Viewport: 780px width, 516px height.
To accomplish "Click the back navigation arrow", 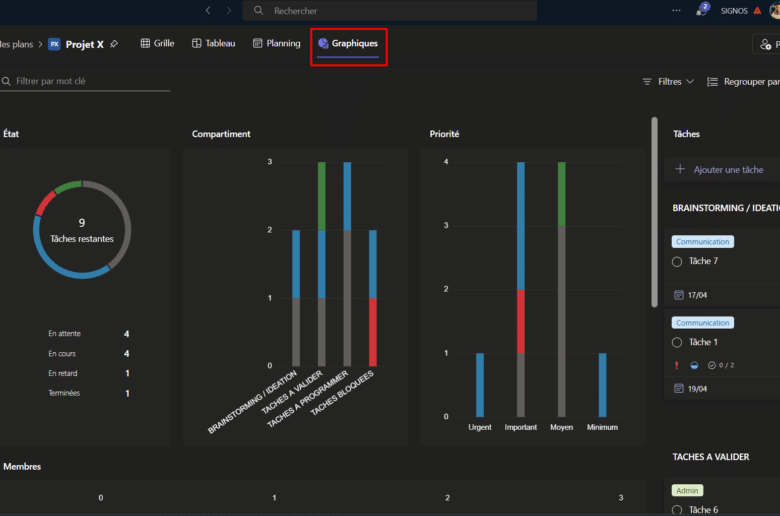I will [208, 10].
